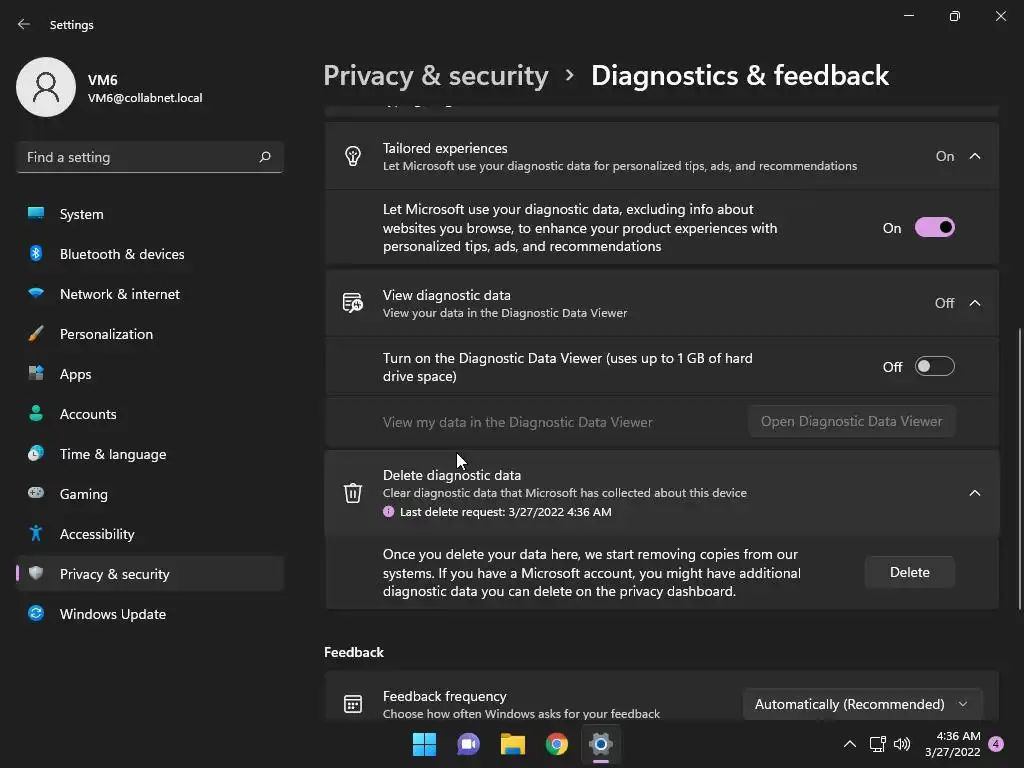Click the Delete diagnostic data trash icon
Image resolution: width=1024 pixels, height=768 pixels.
[x=352, y=493]
